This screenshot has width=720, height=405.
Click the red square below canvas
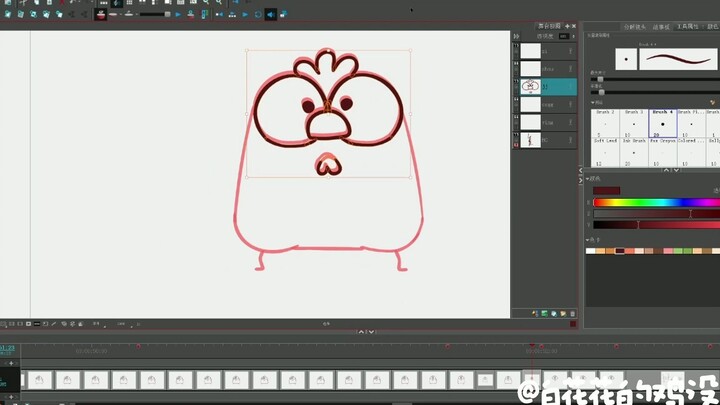click(x=573, y=324)
